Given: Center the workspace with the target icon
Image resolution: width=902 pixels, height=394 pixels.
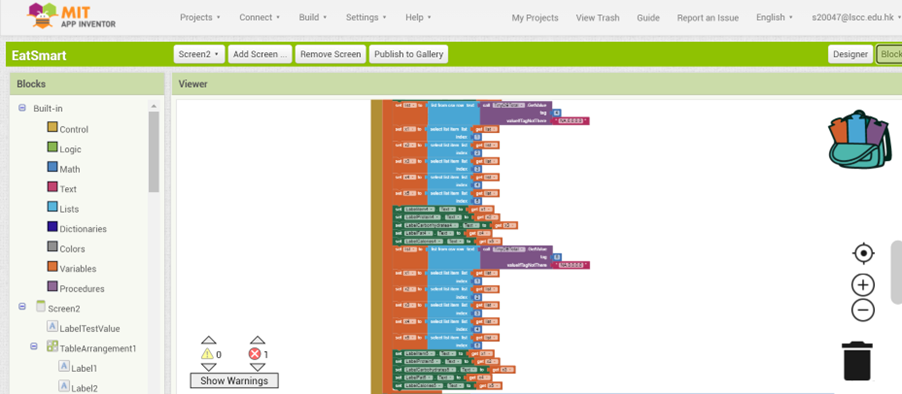Looking at the screenshot, I should coord(863,253).
